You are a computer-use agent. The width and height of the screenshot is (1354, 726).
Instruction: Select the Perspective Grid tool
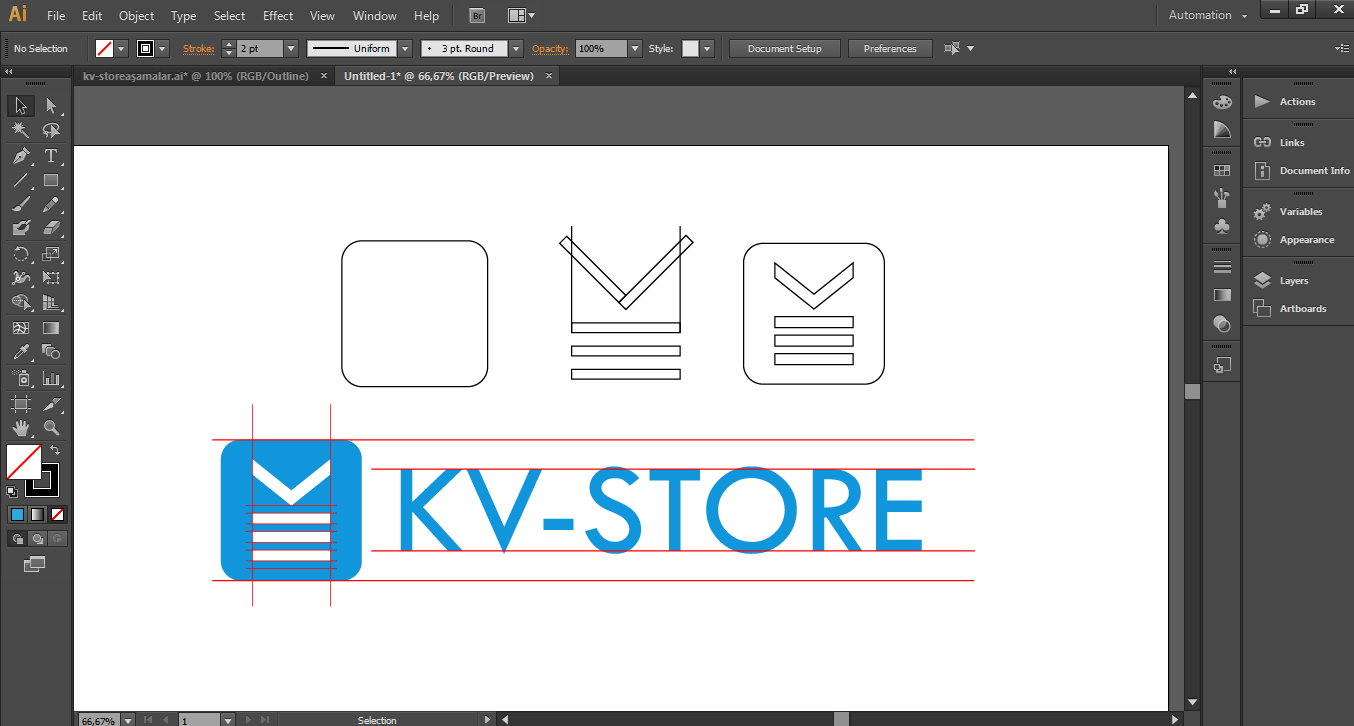click(51, 303)
